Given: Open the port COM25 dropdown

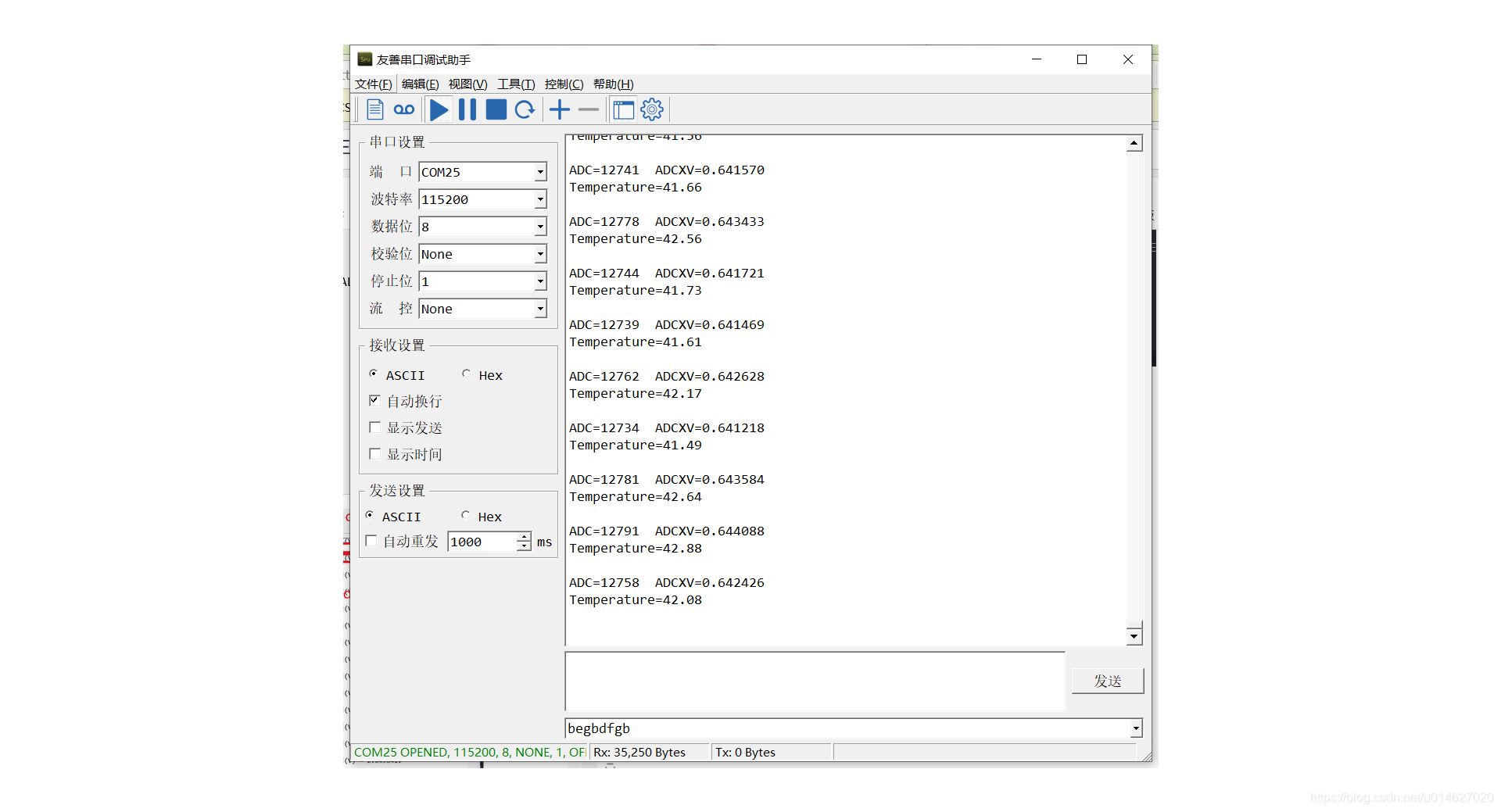Looking at the screenshot, I should (540, 172).
